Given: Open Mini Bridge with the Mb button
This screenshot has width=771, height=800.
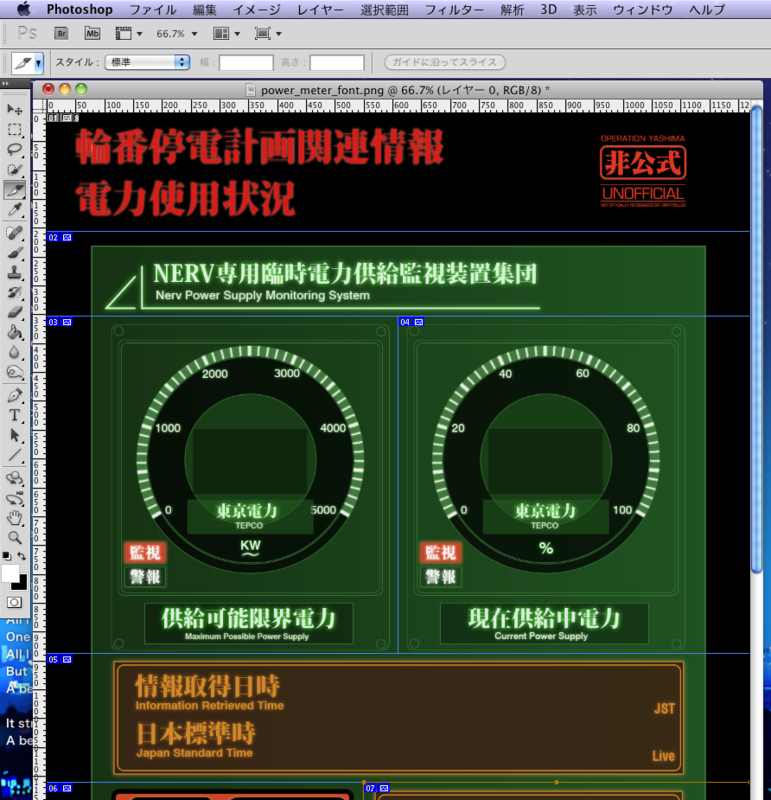Looking at the screenshot, I should coord(92,34).
